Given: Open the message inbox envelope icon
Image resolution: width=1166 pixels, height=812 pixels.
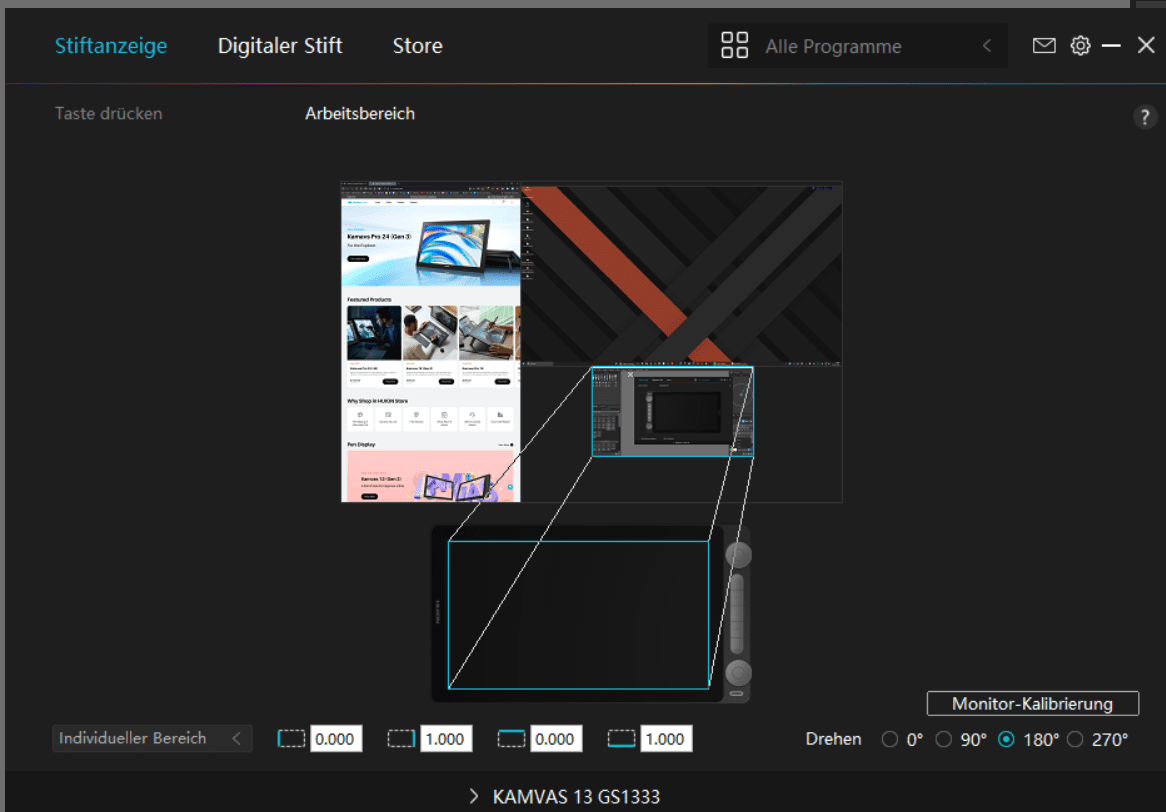Looking at the screenshot, I should point(1044,45).
